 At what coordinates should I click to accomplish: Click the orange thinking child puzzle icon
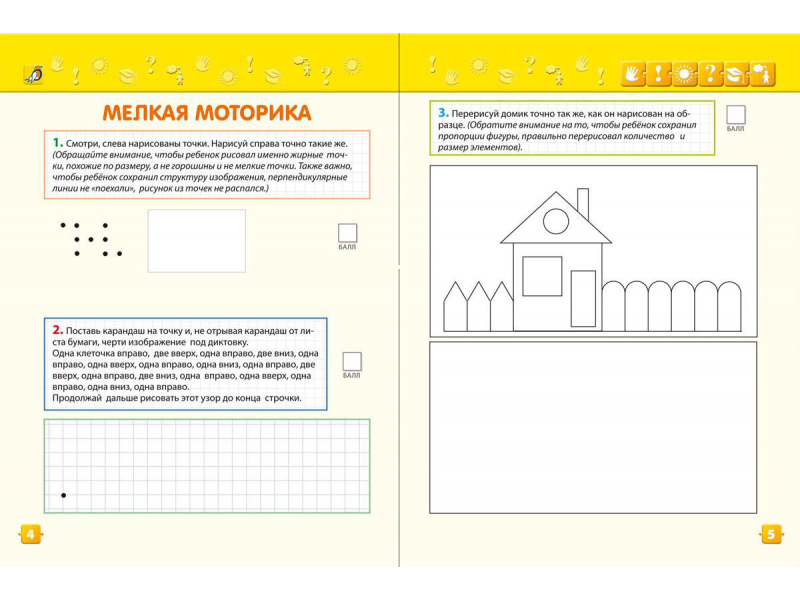[x=761, y=73]
